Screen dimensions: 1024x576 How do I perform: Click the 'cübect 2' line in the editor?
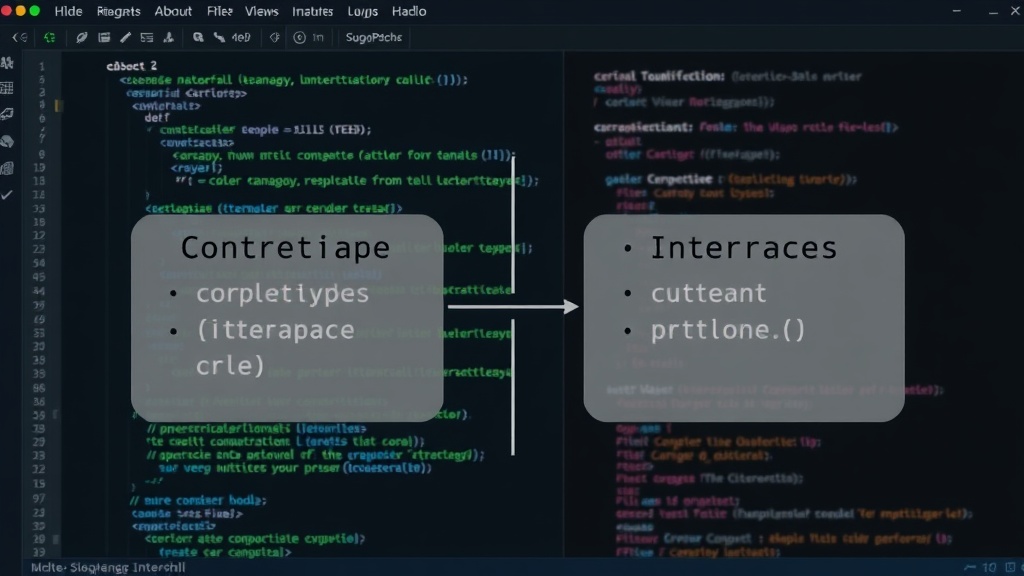132,66
